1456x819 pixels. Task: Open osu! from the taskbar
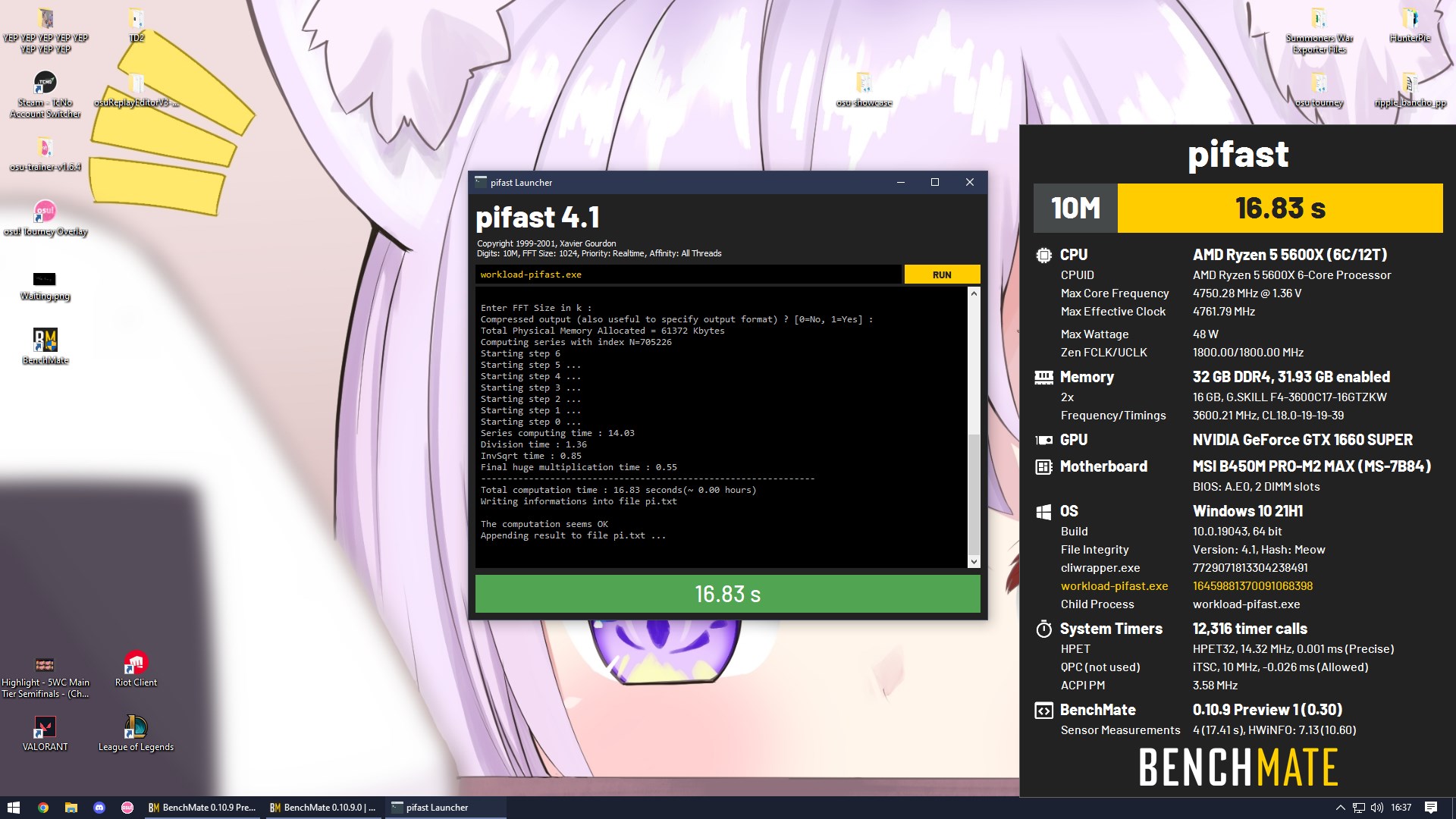point(127,808)
